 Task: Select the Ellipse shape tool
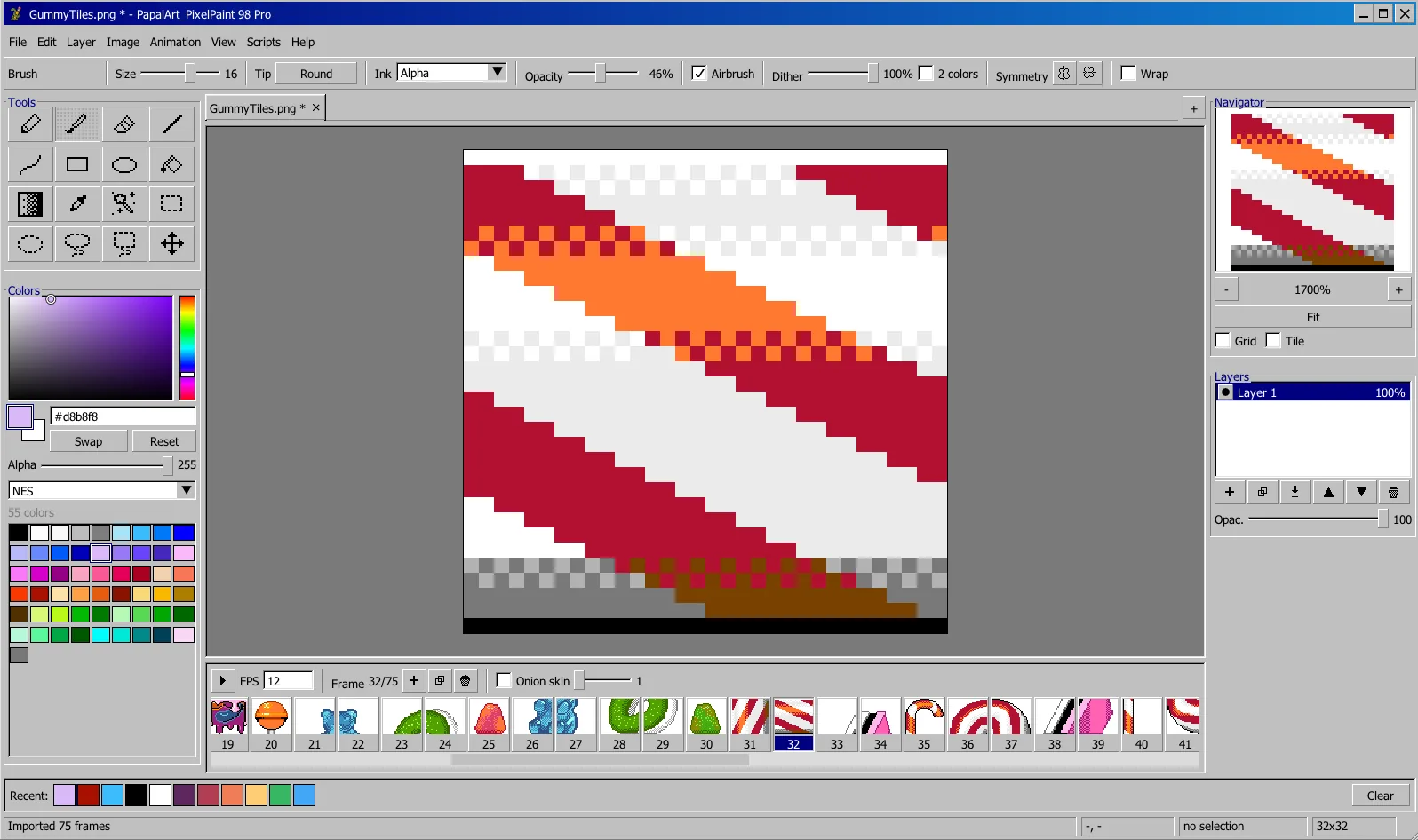(x=124, y=164)
